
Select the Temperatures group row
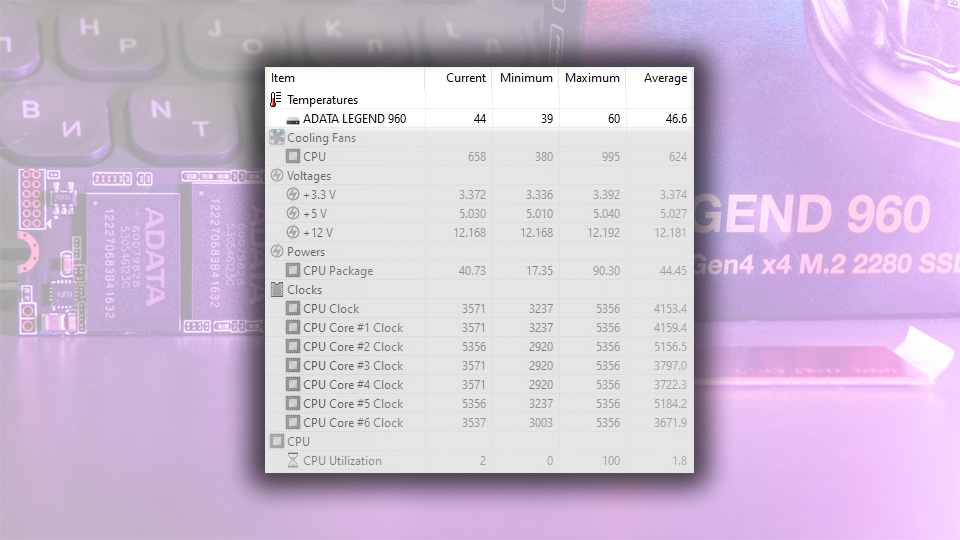coord(479,99)
